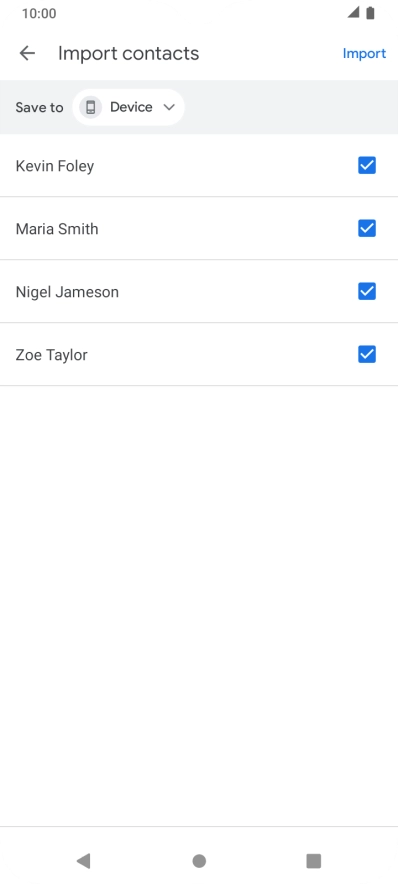Uncheck the Maria Smith checkbox
This screenshot has height=884, width=398.
(x=367, y=228)
